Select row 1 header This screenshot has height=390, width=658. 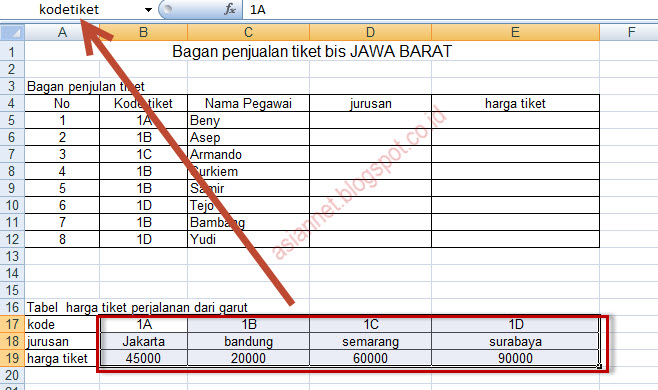[x=12, y=52]
